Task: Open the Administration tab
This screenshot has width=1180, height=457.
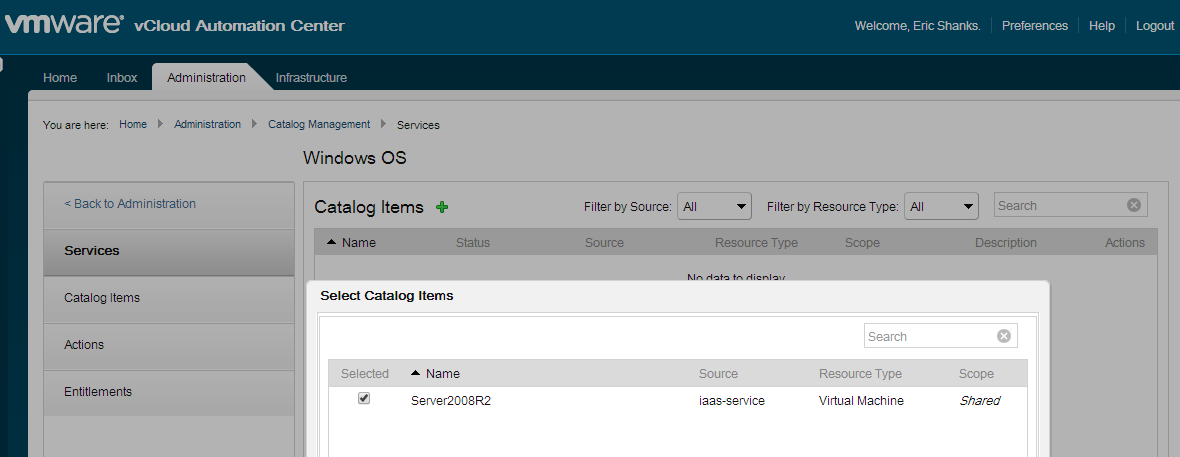Action: click(x=206, y=78)
